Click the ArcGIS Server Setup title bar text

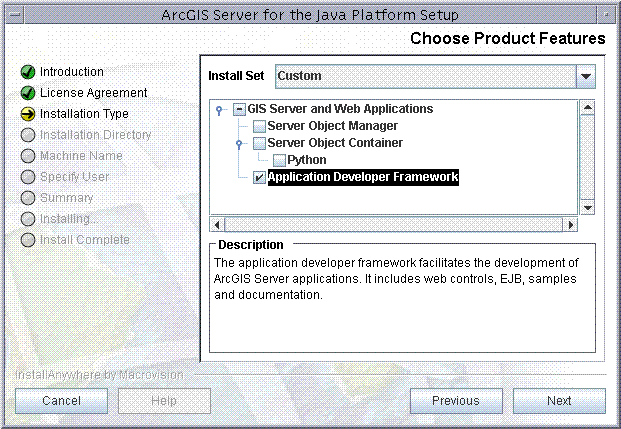pyautogui.click(x=310, y=15)
